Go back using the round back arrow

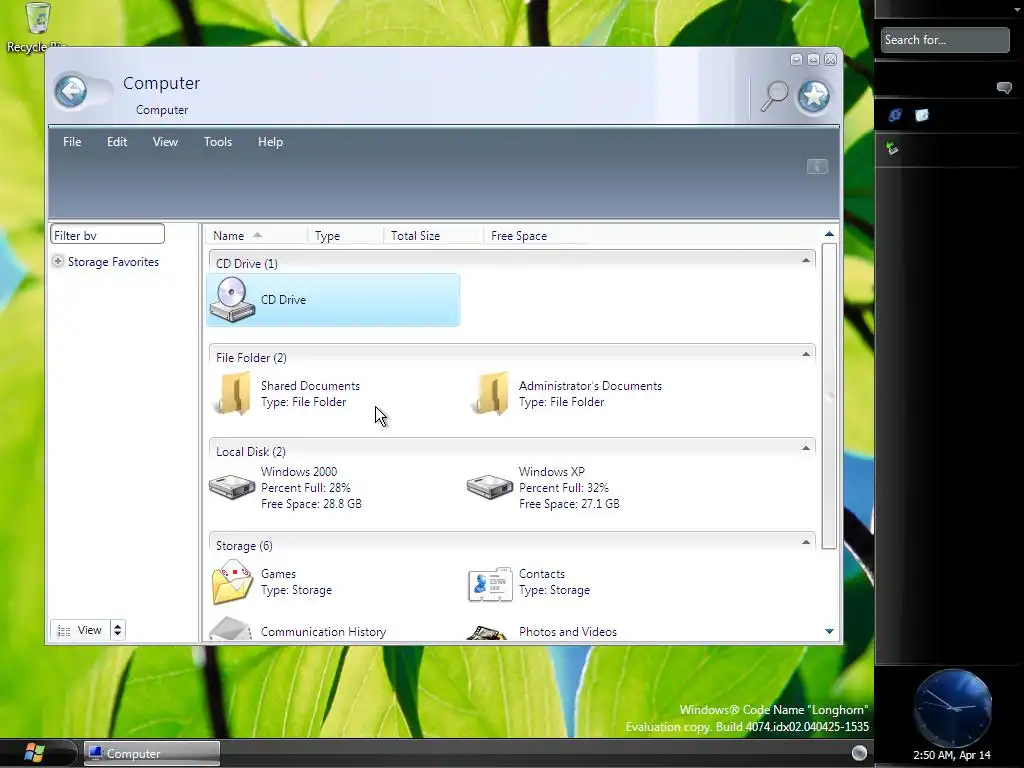(x=71, y=91)
